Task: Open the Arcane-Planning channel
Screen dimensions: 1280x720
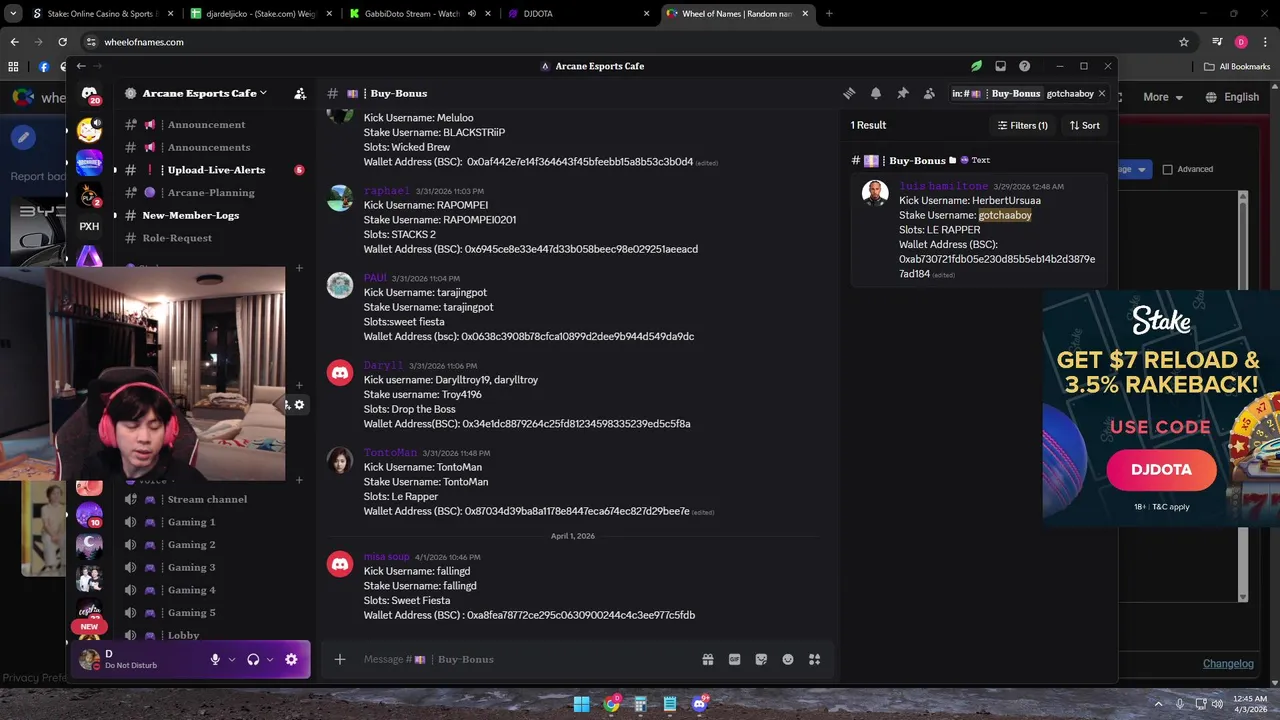Action: pyautogui.click(x=211, y=193)
